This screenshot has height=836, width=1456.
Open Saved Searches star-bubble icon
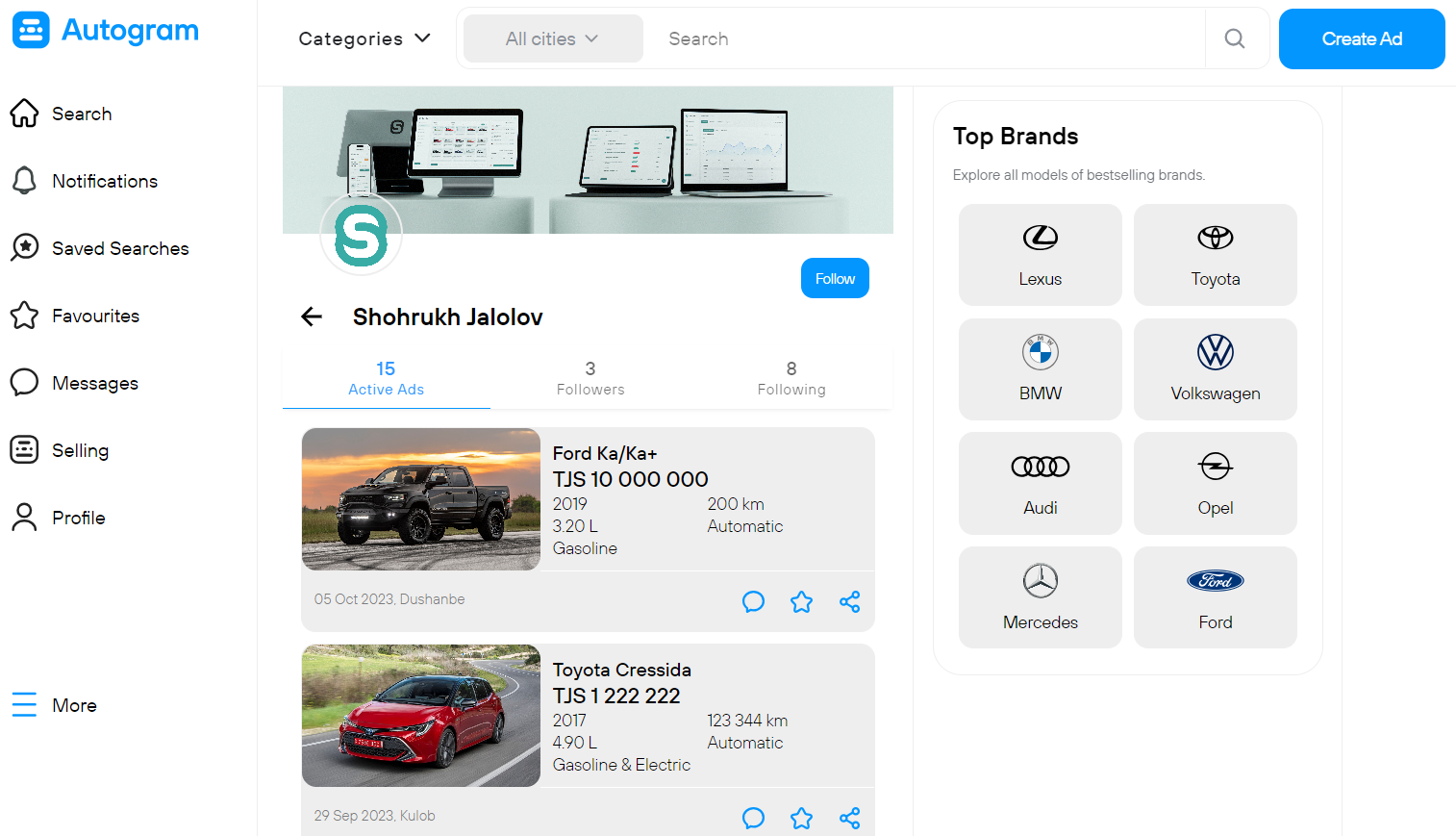(24, 248)
